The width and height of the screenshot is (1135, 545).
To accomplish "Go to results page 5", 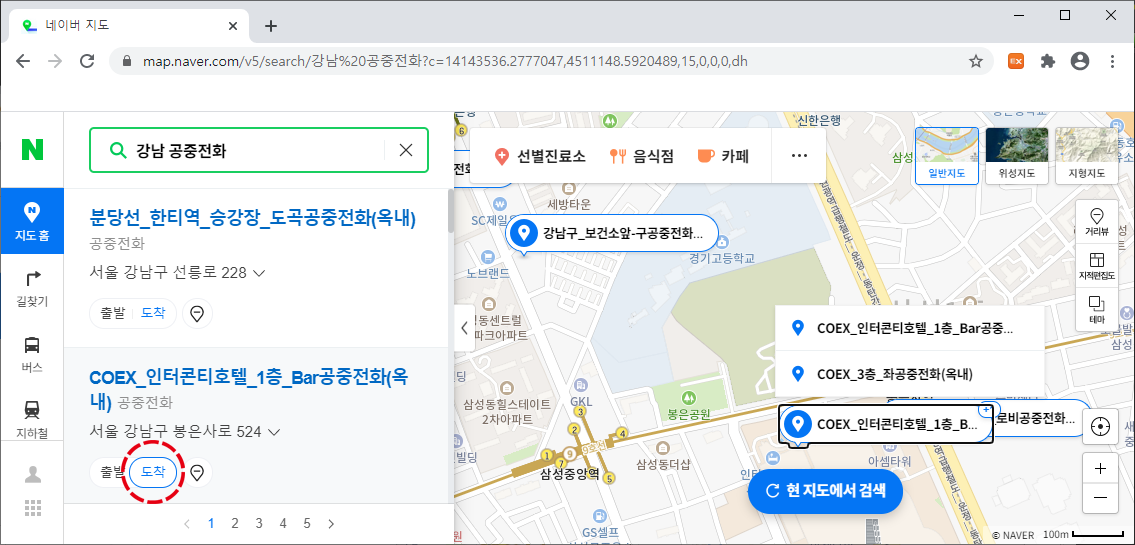I will [x=307, y=523].
